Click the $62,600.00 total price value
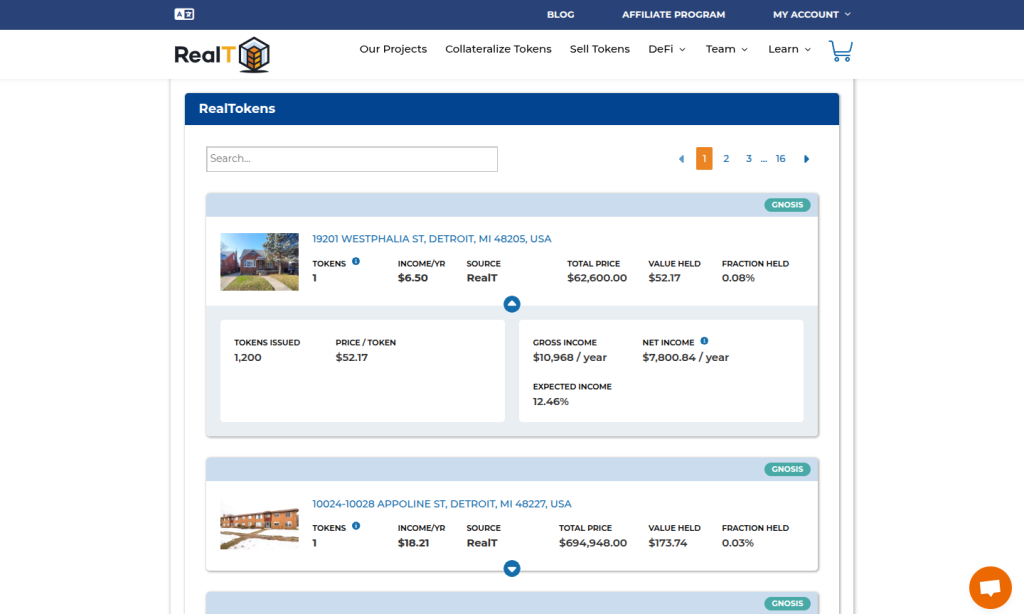The width and height of the screenshot is (1024, 614). 597,278
